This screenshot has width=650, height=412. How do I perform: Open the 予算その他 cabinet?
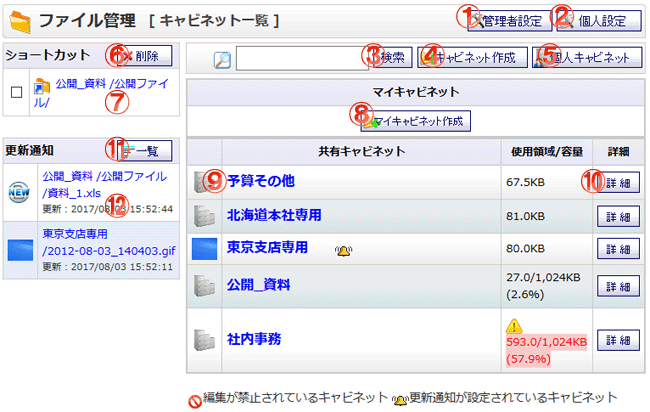point(261,181)
